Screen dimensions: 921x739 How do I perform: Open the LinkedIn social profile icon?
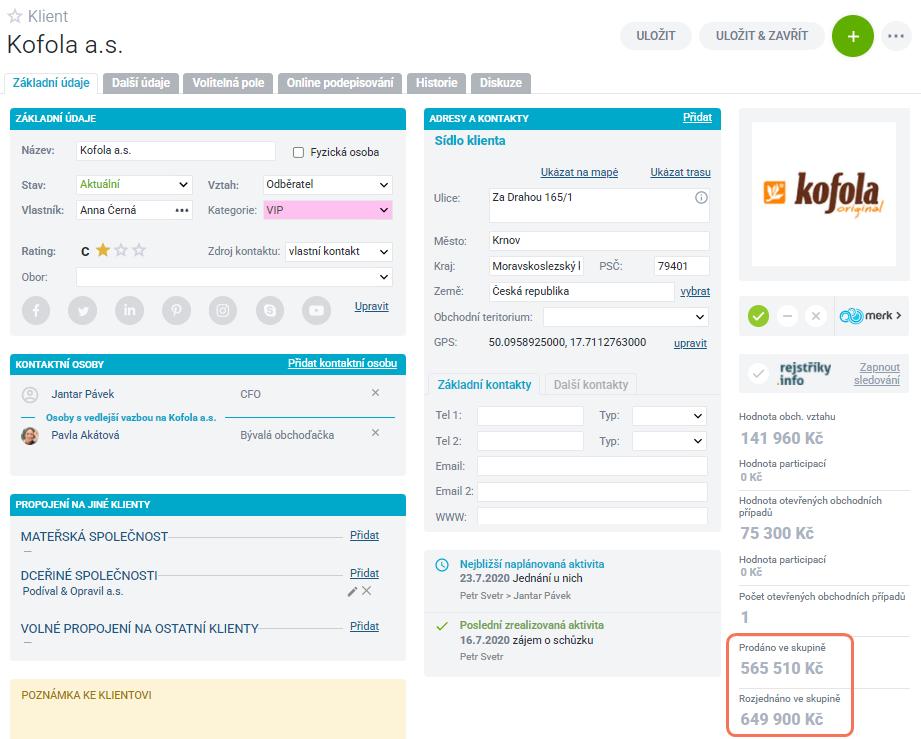[x=129, y=310]
